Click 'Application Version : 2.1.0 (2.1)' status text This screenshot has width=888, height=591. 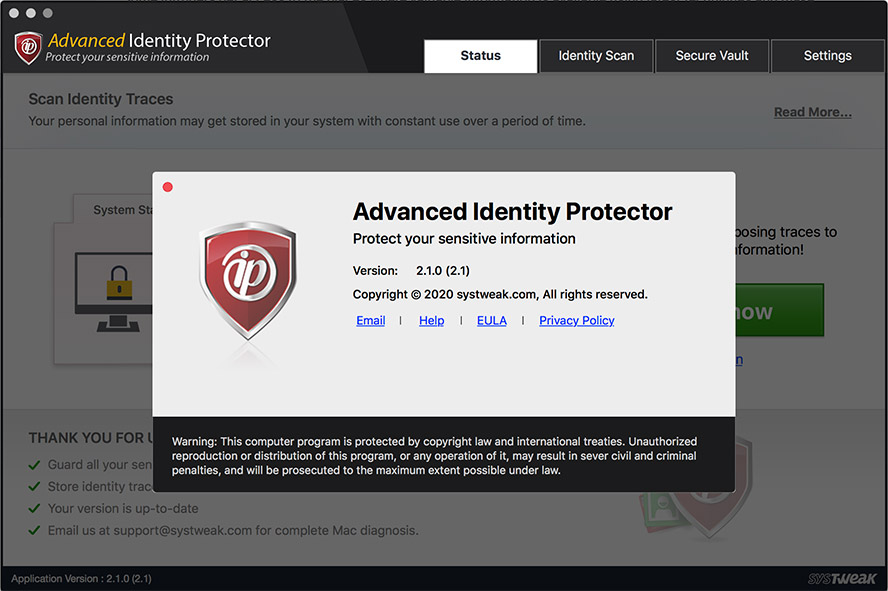[81, 579]
